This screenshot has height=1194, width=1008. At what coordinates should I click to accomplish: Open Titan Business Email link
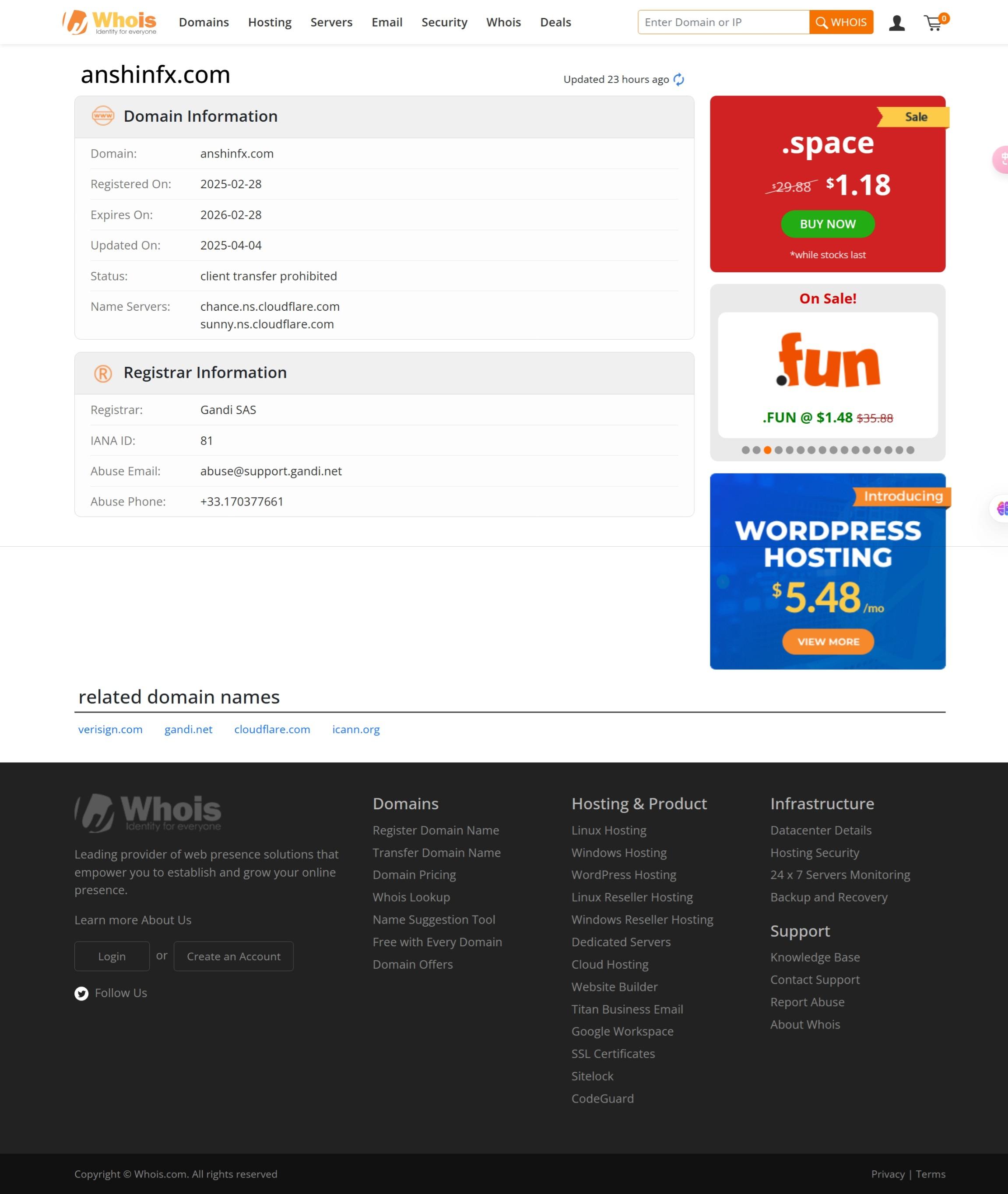627,1009
